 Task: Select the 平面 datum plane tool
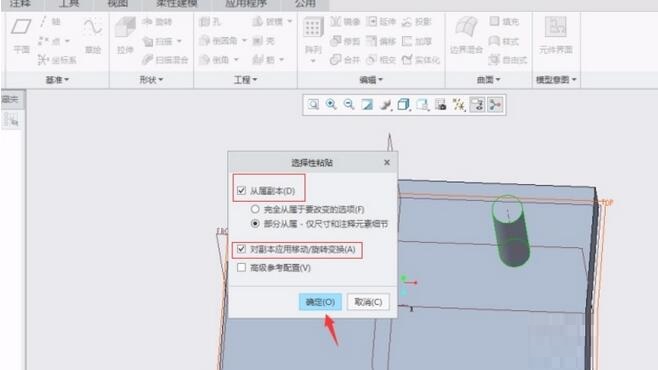coord(21,36)
